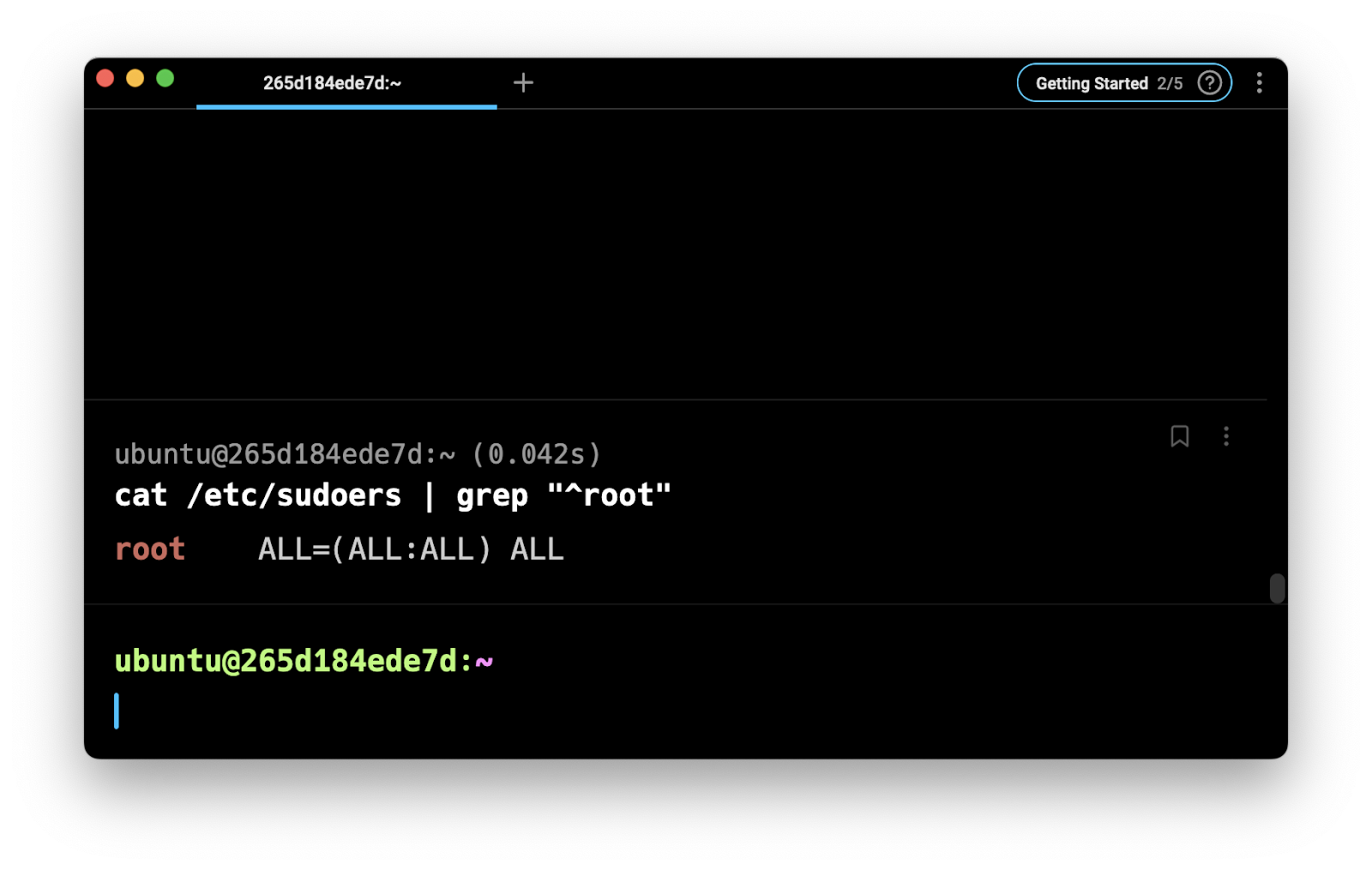1372x870 pixels.
Task: Close the window with red button
Action: (x=105, y=79)
